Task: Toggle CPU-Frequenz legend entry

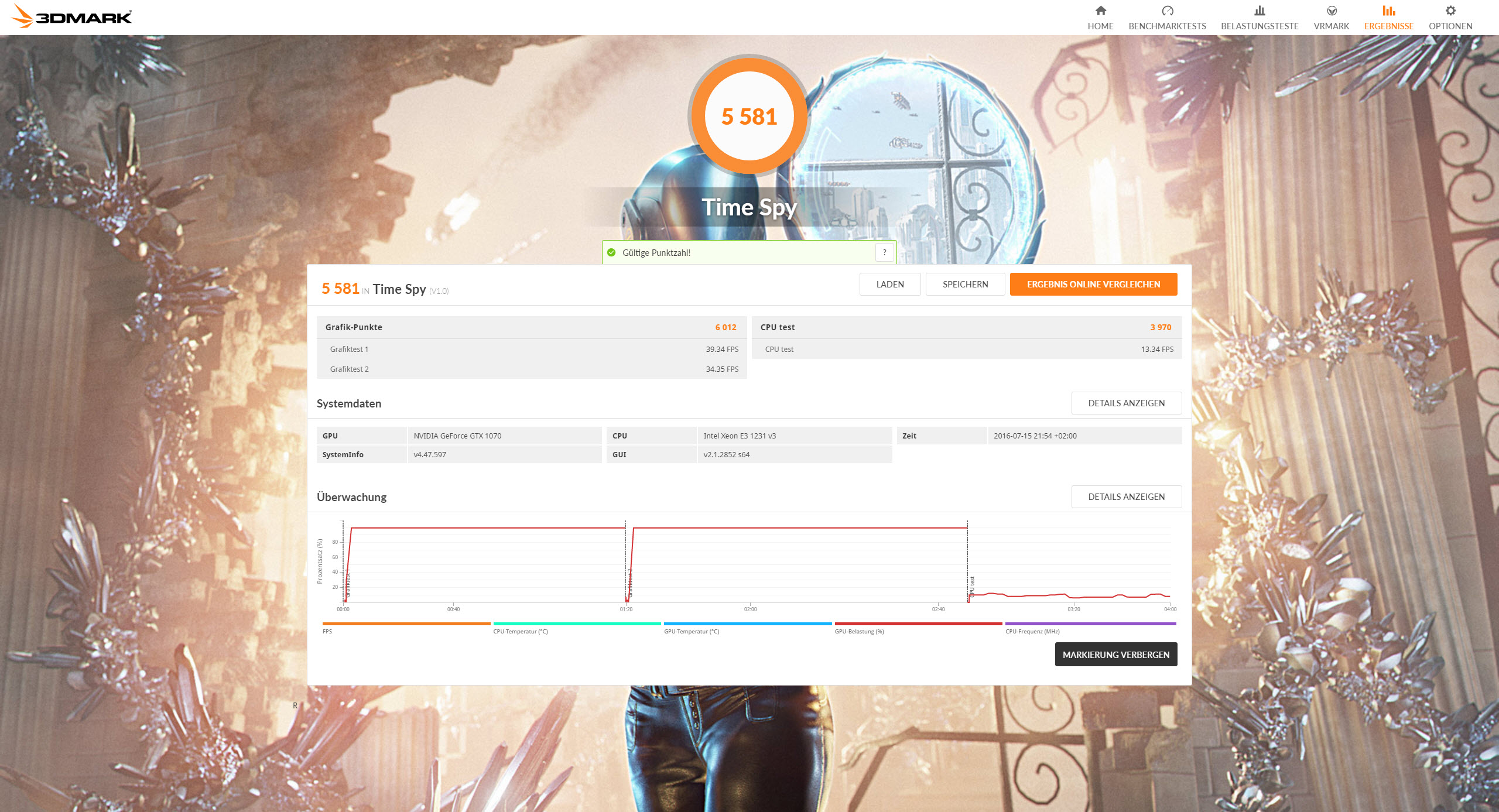Action: [x=1090, y=625]
